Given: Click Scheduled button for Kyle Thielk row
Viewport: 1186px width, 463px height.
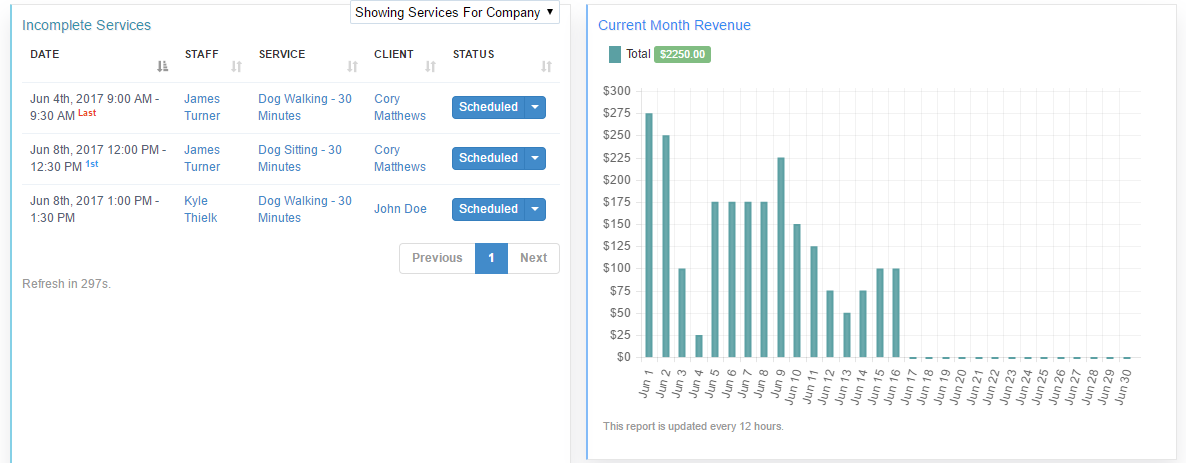Looking at the screenshot, I should coord(488,209).
